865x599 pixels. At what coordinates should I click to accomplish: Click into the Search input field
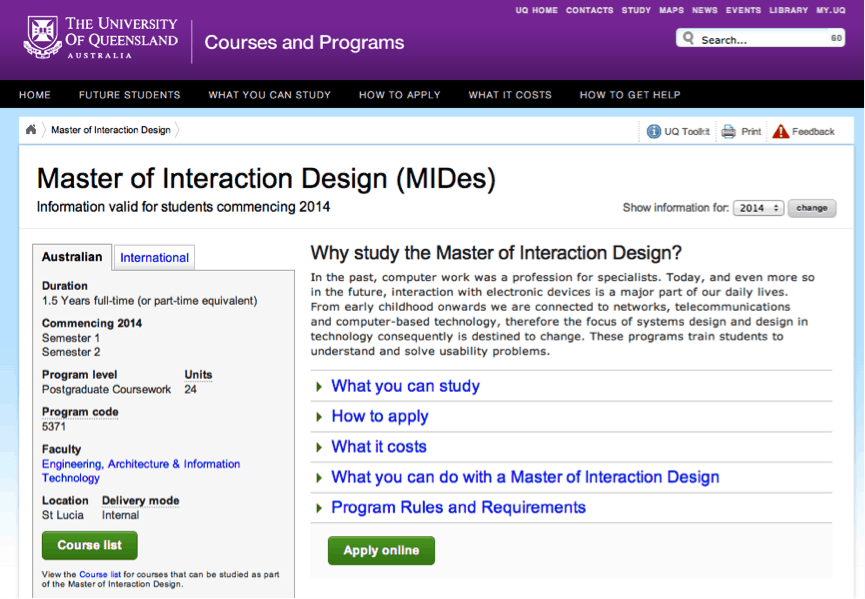tap(761, 39)
